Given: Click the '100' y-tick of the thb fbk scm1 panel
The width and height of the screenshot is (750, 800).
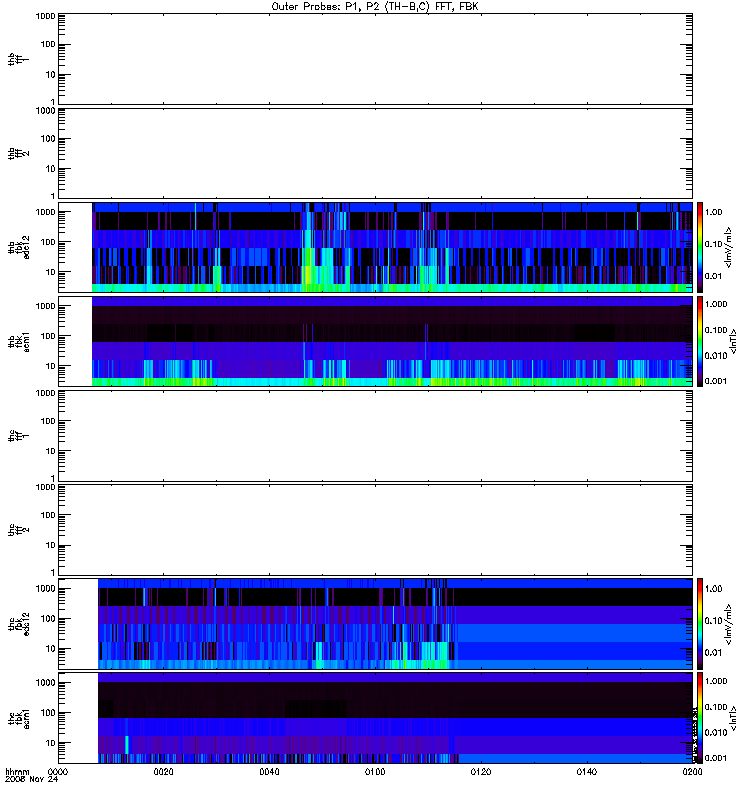Looking at the screenshot, I should [x=48, y=336].
